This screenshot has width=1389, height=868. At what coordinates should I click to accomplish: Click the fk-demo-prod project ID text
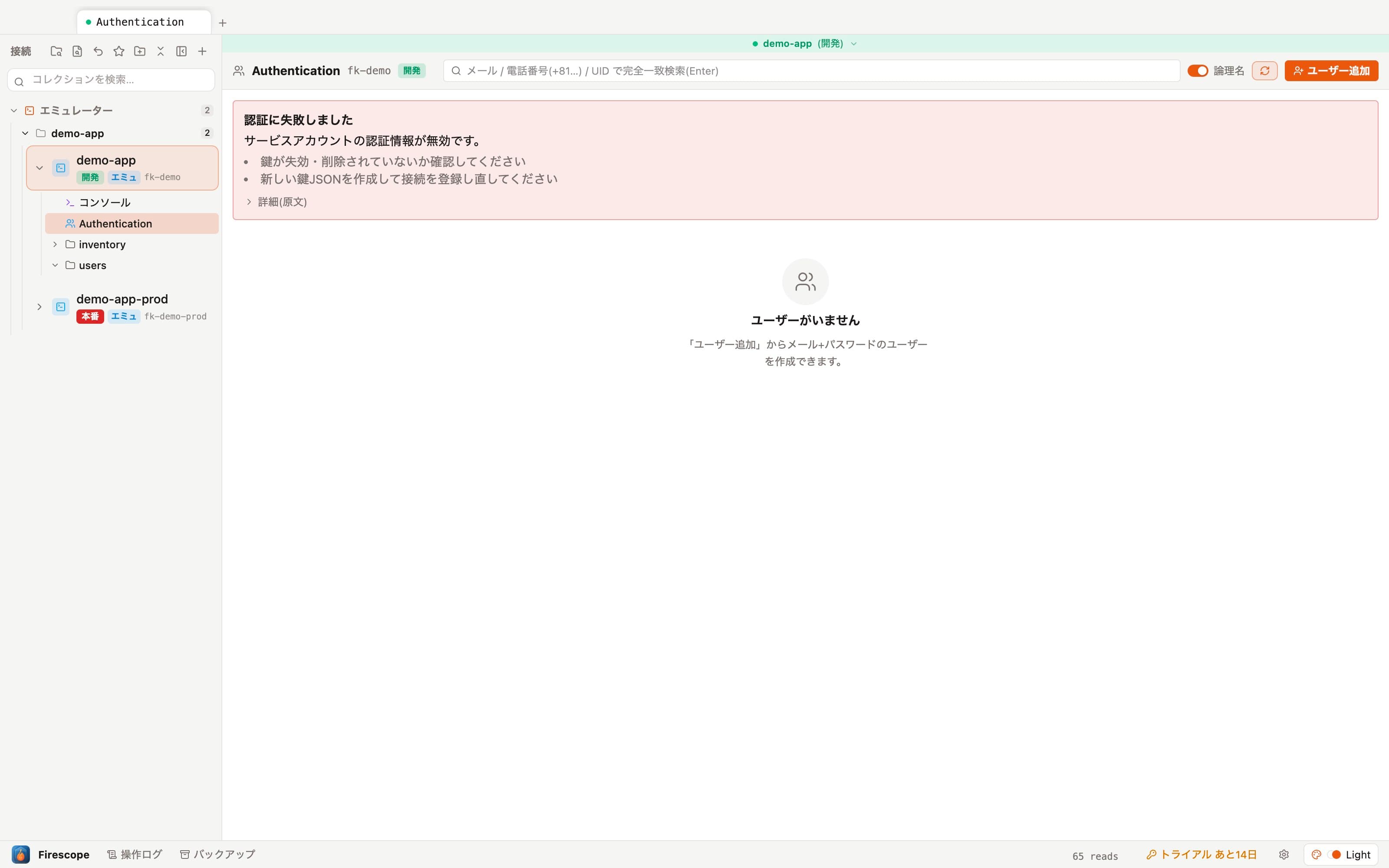pyautogui.click(x=175, y=316)
